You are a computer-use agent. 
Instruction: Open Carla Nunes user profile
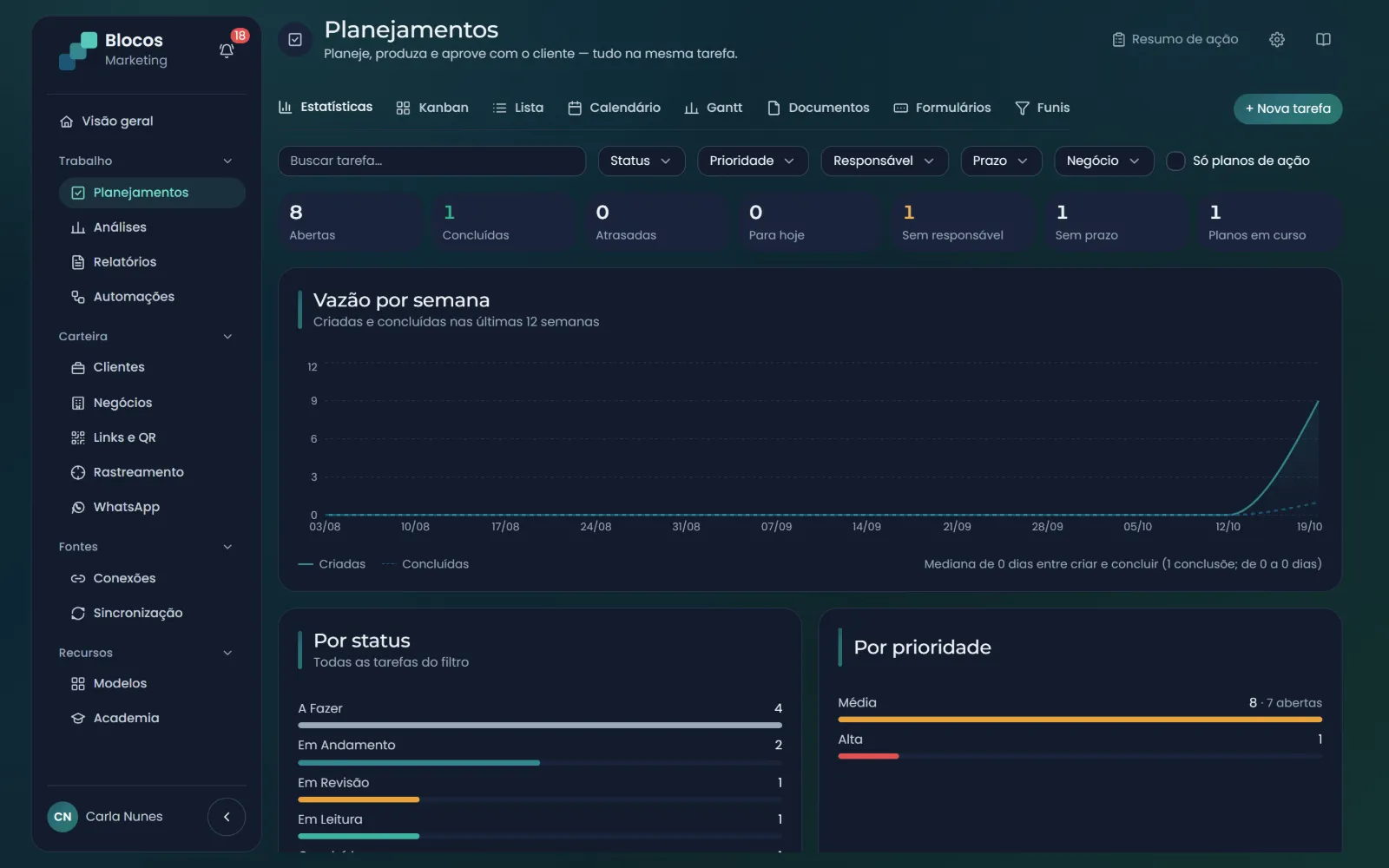click(106, 817)
